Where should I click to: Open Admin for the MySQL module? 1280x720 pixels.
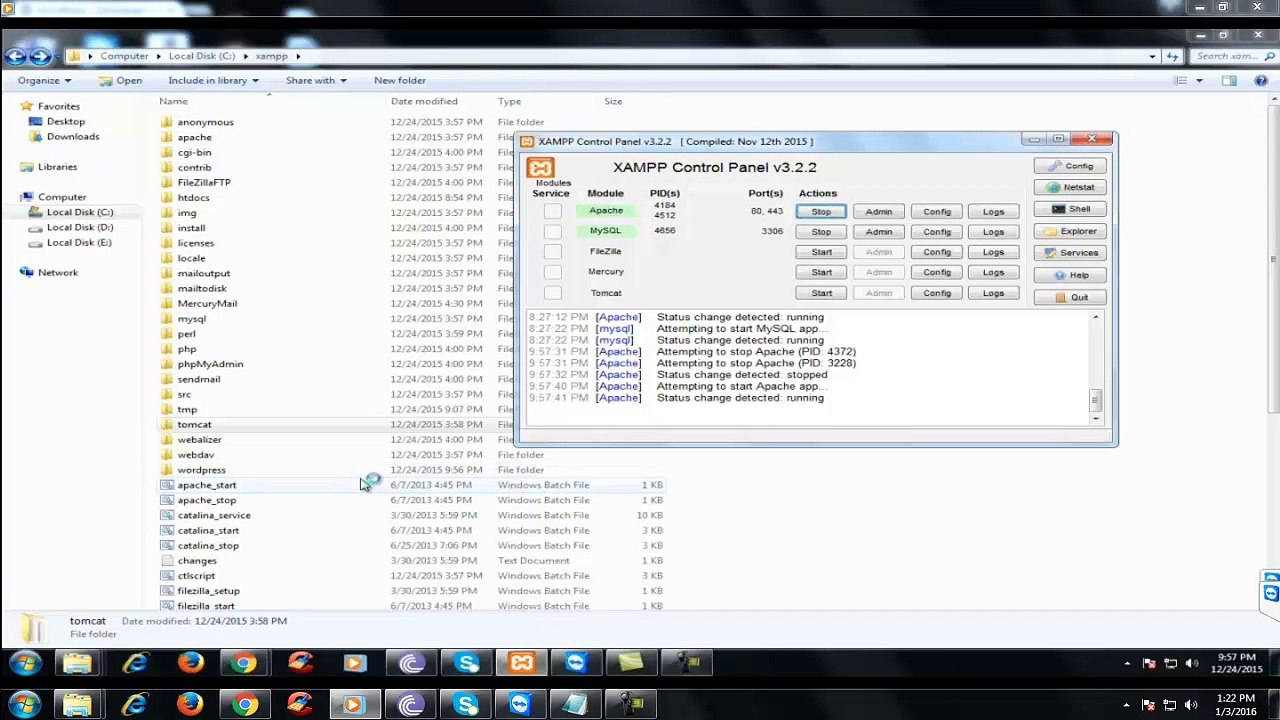(x=879, y=232)
